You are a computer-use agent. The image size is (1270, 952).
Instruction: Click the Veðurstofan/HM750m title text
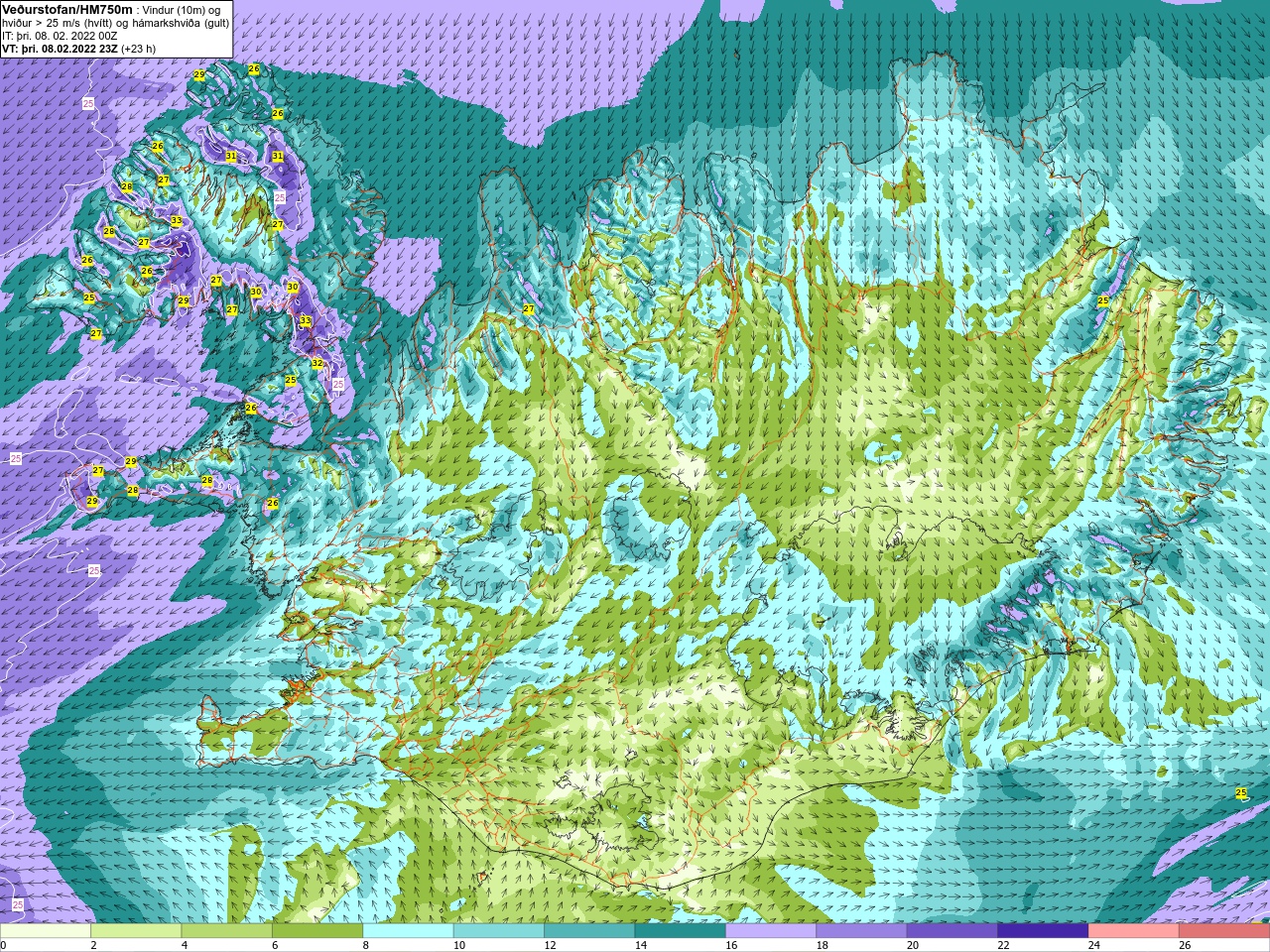click(x=66, y=9)
